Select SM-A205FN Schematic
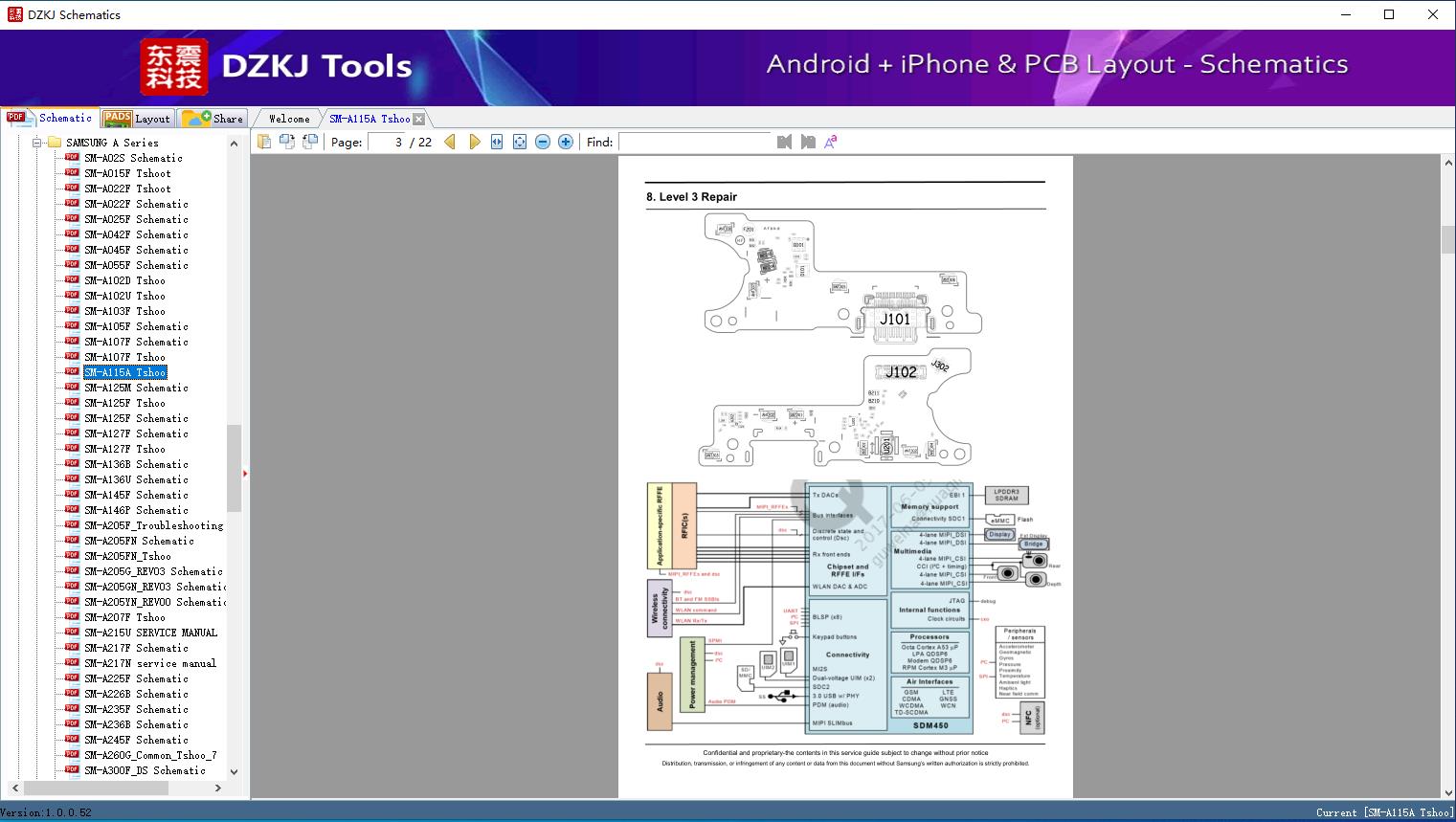1456x822 pixels. [139, 541]
